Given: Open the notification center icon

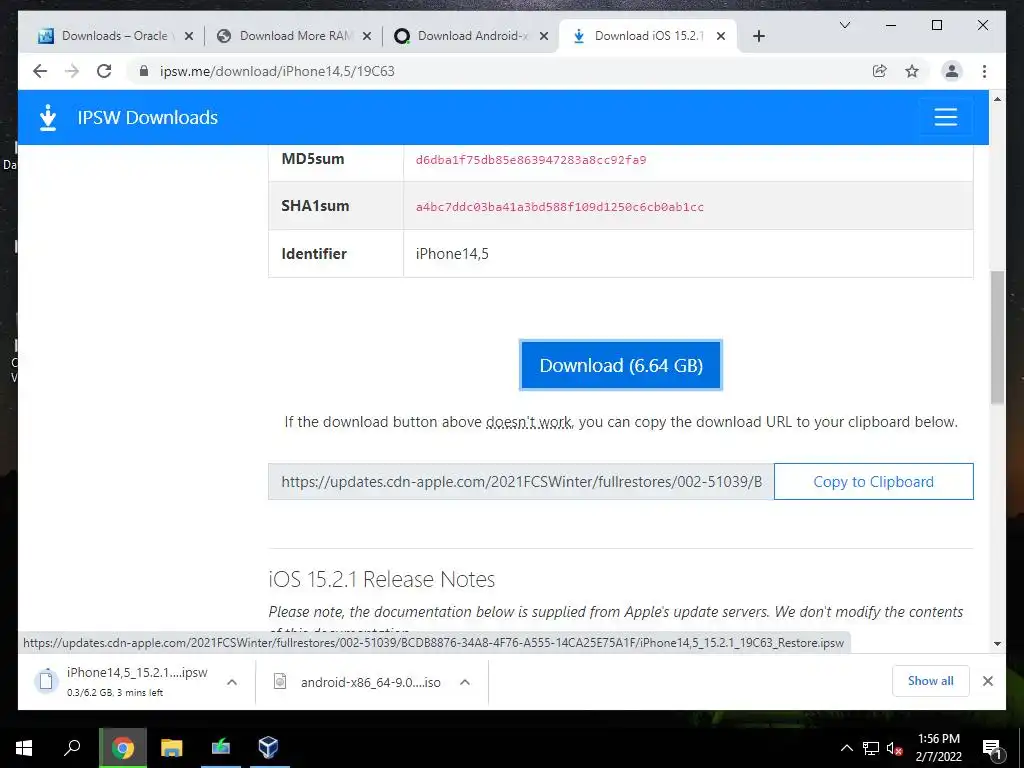Looking at the screenshot, I should tap(992, 749).
